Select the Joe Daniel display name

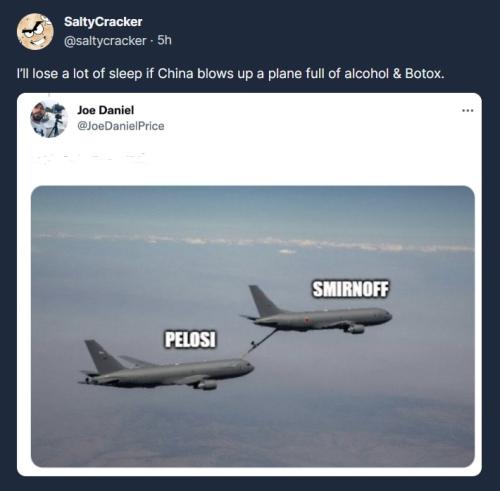(106, 110)
